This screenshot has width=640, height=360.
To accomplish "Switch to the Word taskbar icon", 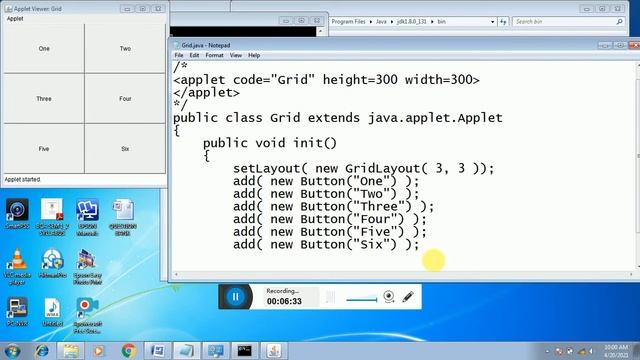I will tap(158, 351).
